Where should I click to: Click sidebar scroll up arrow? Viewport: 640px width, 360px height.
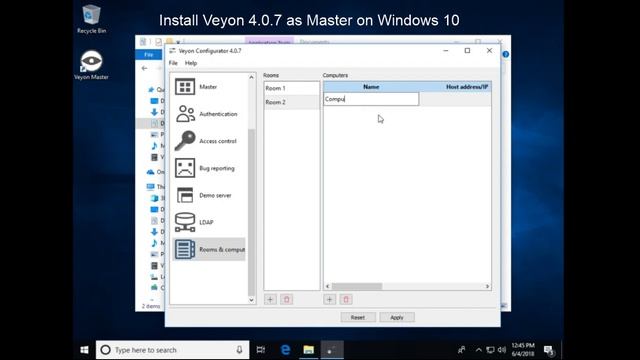[x=251, y=77]
